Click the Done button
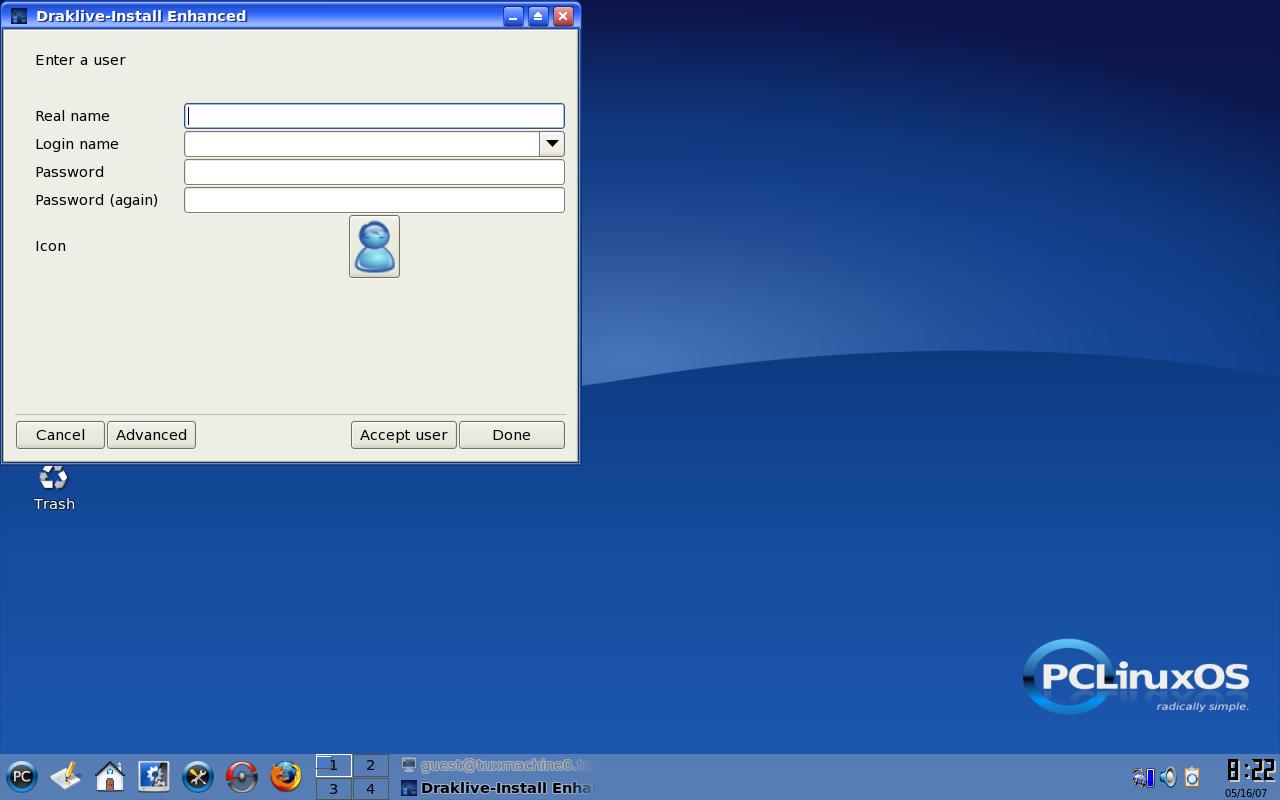 pos(512,435)
